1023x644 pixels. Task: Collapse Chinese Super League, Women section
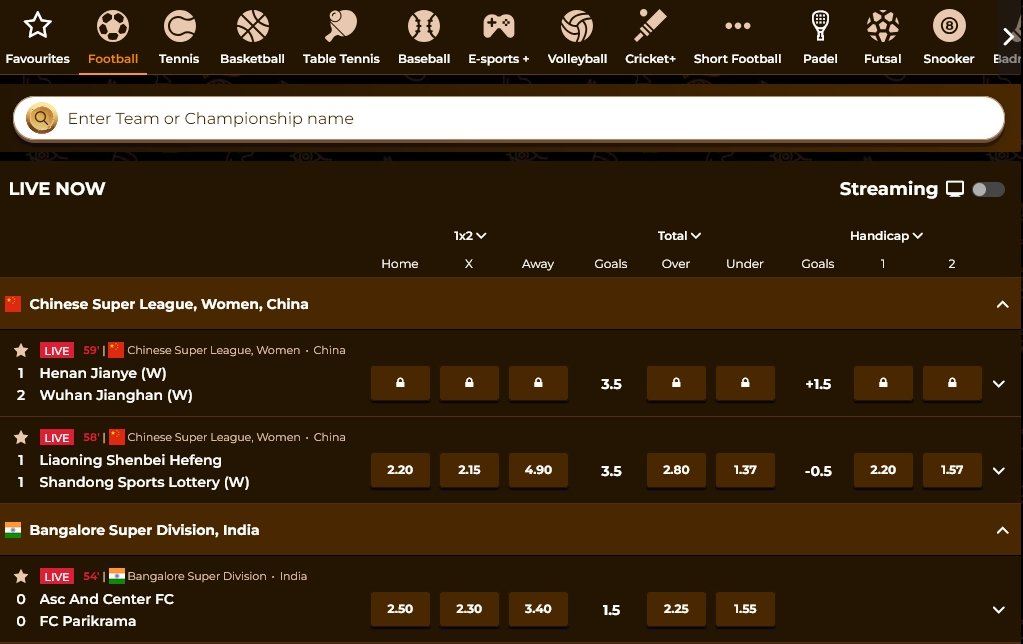(1002, 305)
